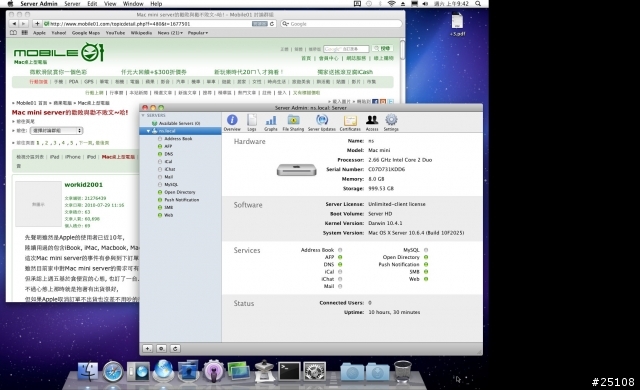Viewport: 640px width, 390px height.
Task: Open System Preferences from the Dock
Action: [315, 372]
